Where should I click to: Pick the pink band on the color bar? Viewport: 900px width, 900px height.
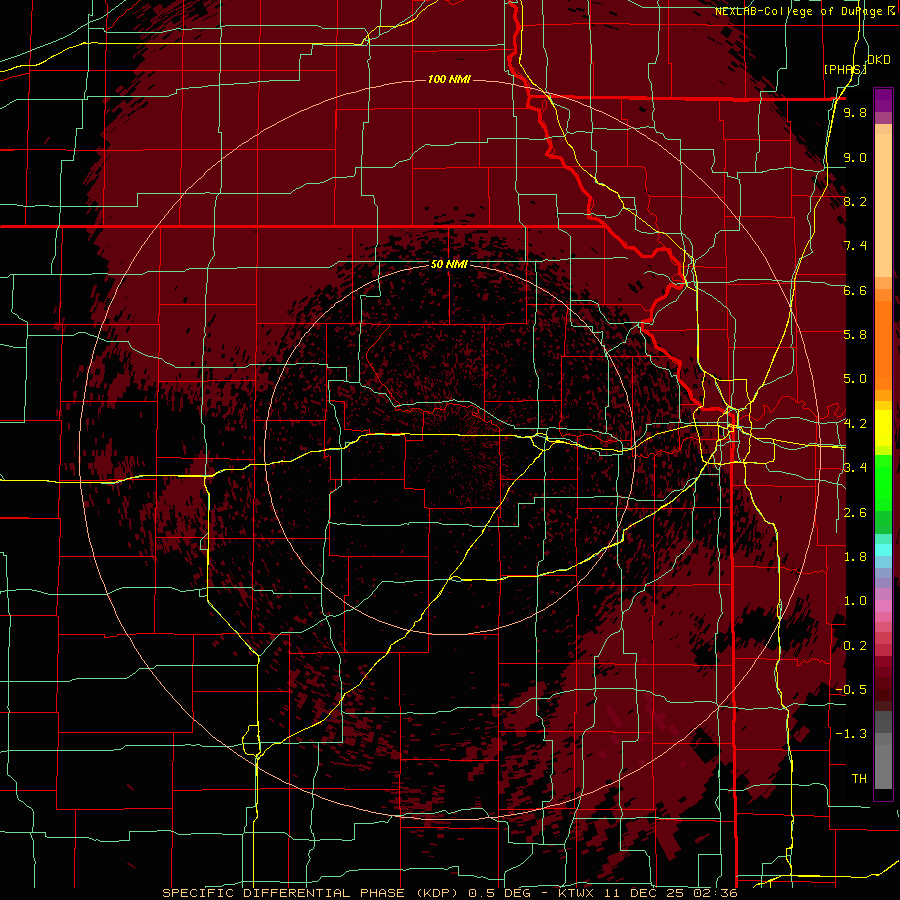(883, 606)
